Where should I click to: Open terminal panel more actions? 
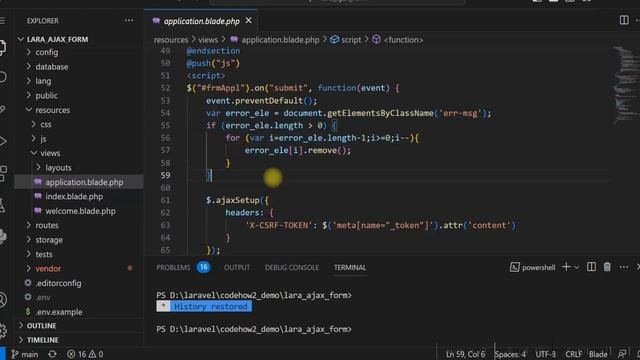[x=624, y=267]
